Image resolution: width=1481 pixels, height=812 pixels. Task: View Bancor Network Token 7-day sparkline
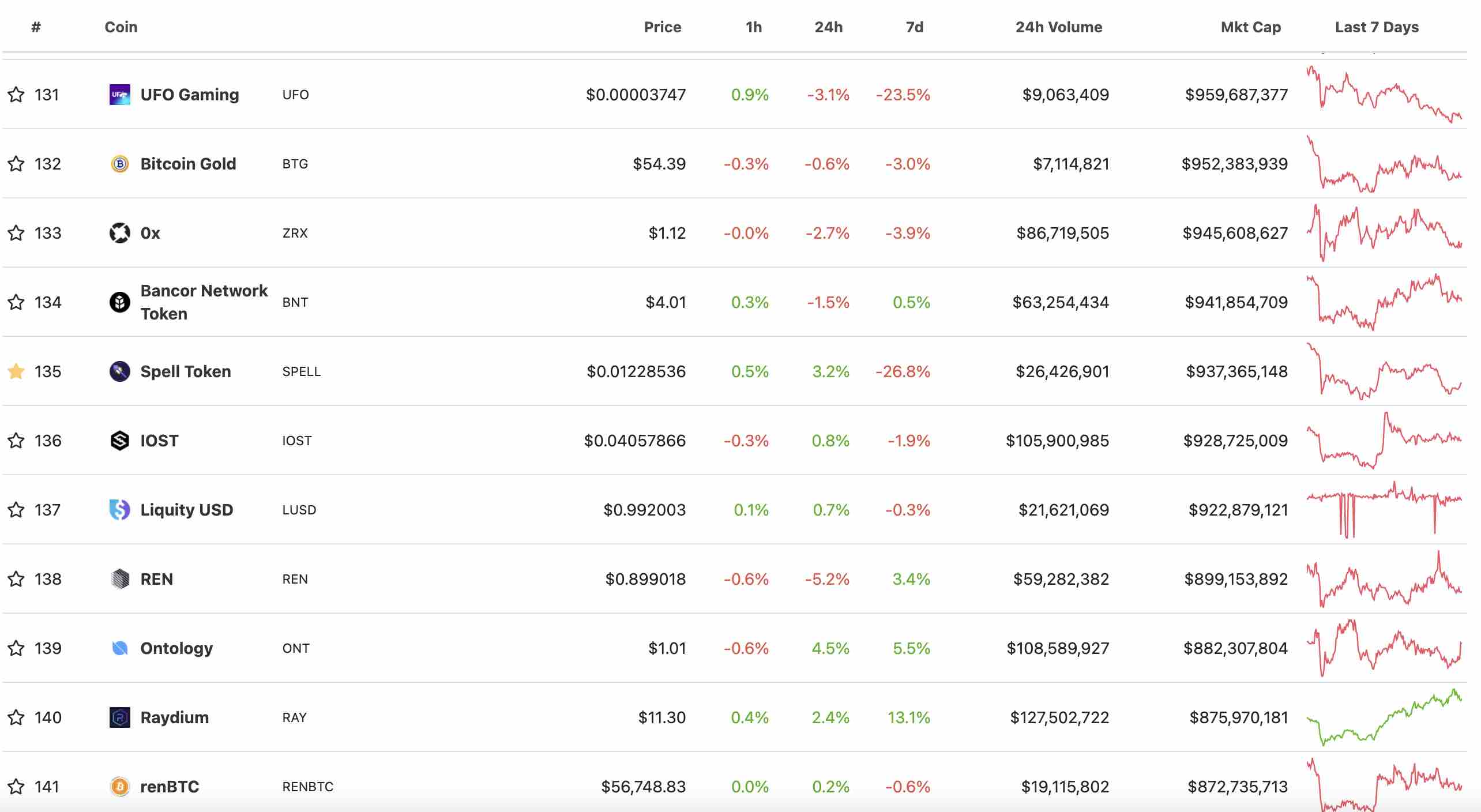1384,302
